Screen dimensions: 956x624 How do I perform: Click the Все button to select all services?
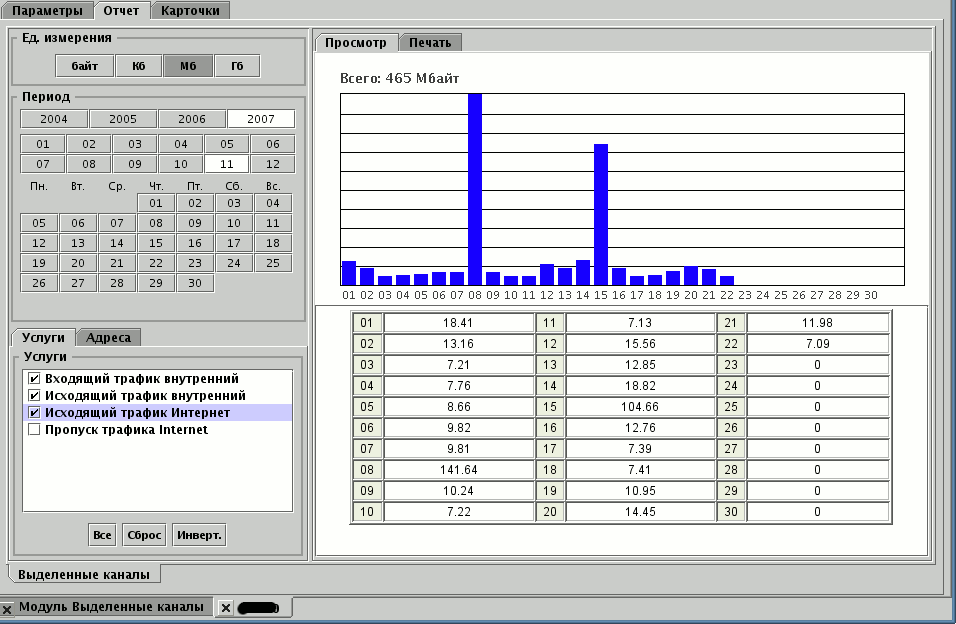pos(102,535)
